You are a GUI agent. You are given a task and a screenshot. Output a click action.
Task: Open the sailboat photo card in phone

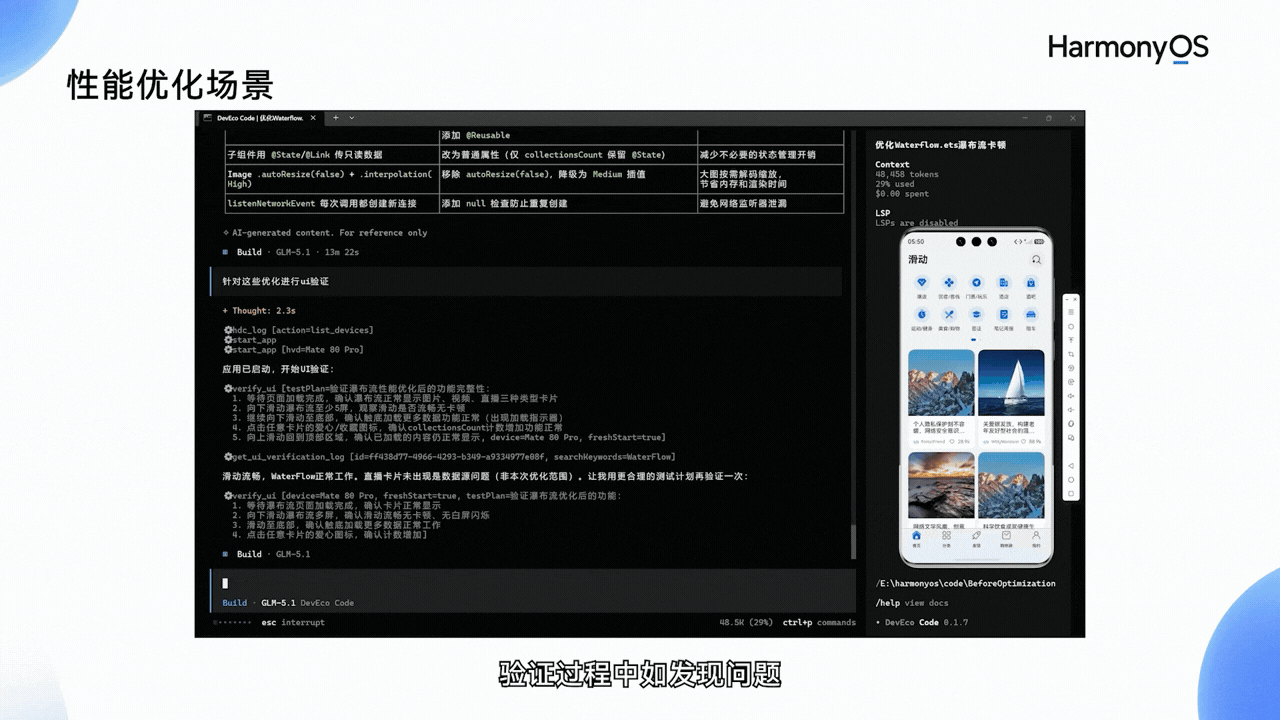(x=1011, y=397)
